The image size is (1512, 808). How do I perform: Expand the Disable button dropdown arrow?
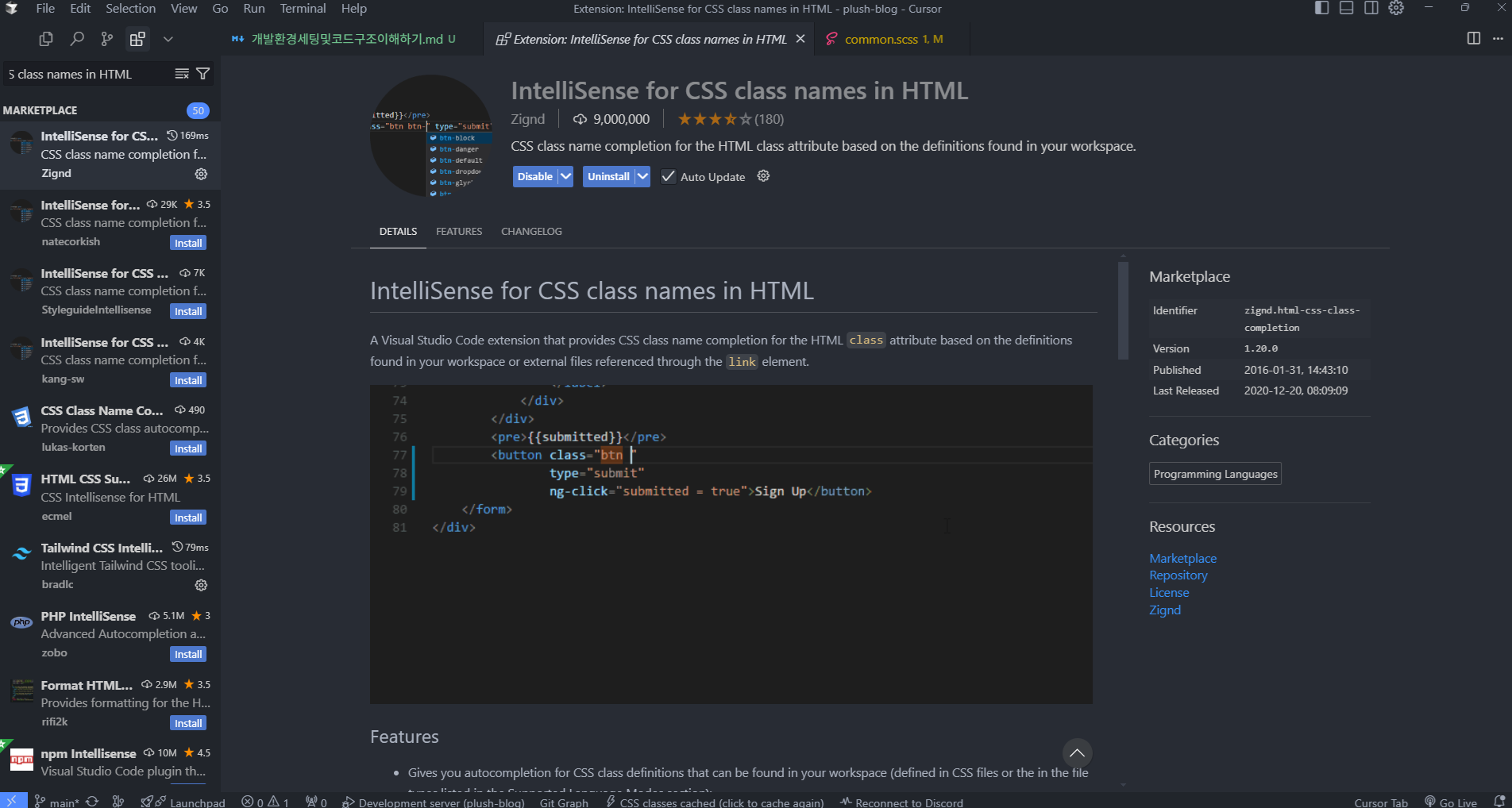(x=565, y=177)
